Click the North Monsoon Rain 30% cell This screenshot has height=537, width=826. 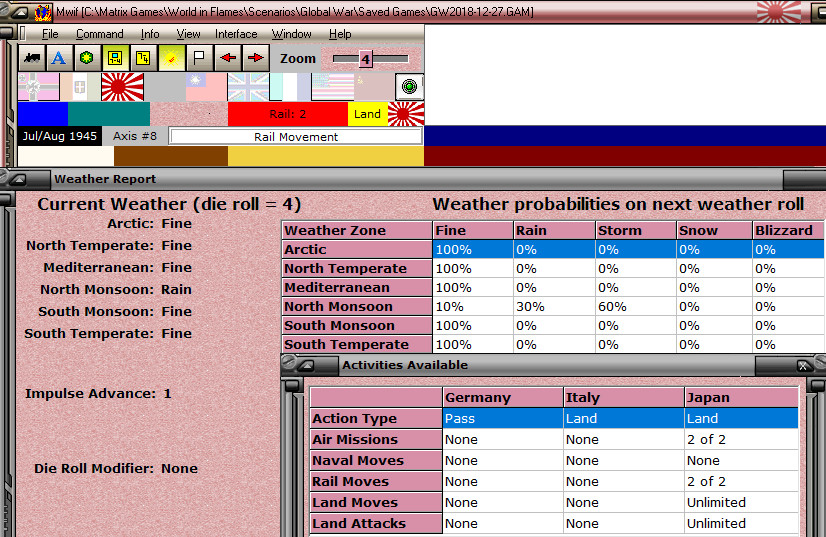pos(554,307)
